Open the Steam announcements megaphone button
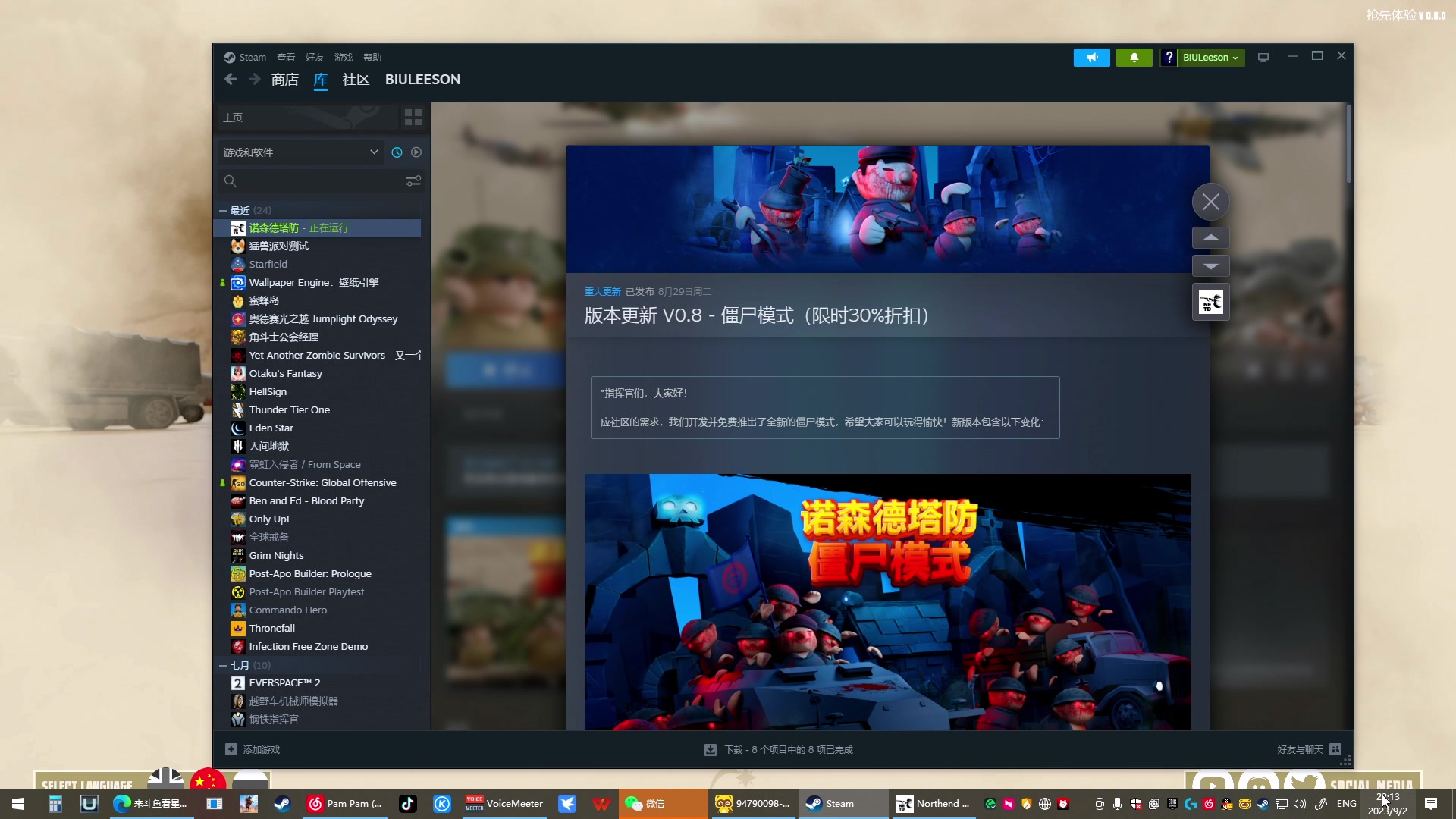The height and width of the screenshot is (819, 1456). click(x=1091, y=58)
